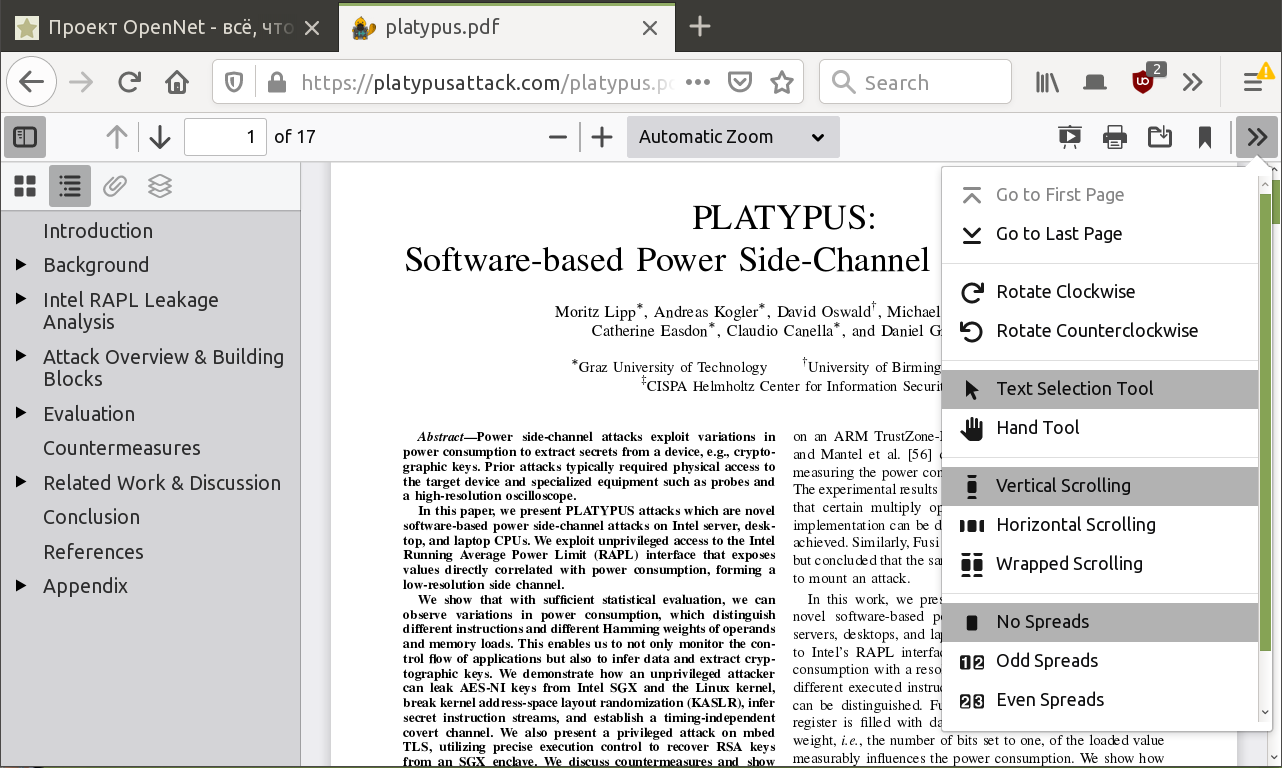Switch to presentation mode
The image size is (1282, 768).
click(1070, 137)
